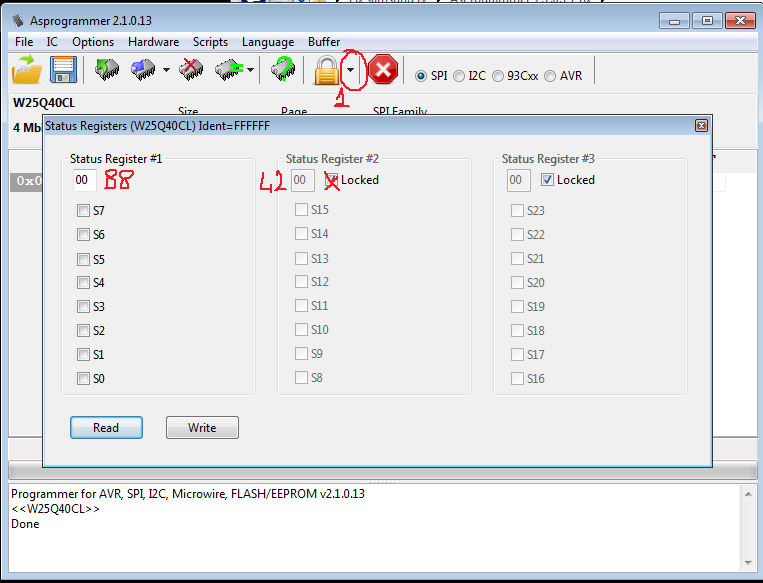This screenshot has width=763, height=583.
Task: Open the Language menu
Action: click(268, 42)
